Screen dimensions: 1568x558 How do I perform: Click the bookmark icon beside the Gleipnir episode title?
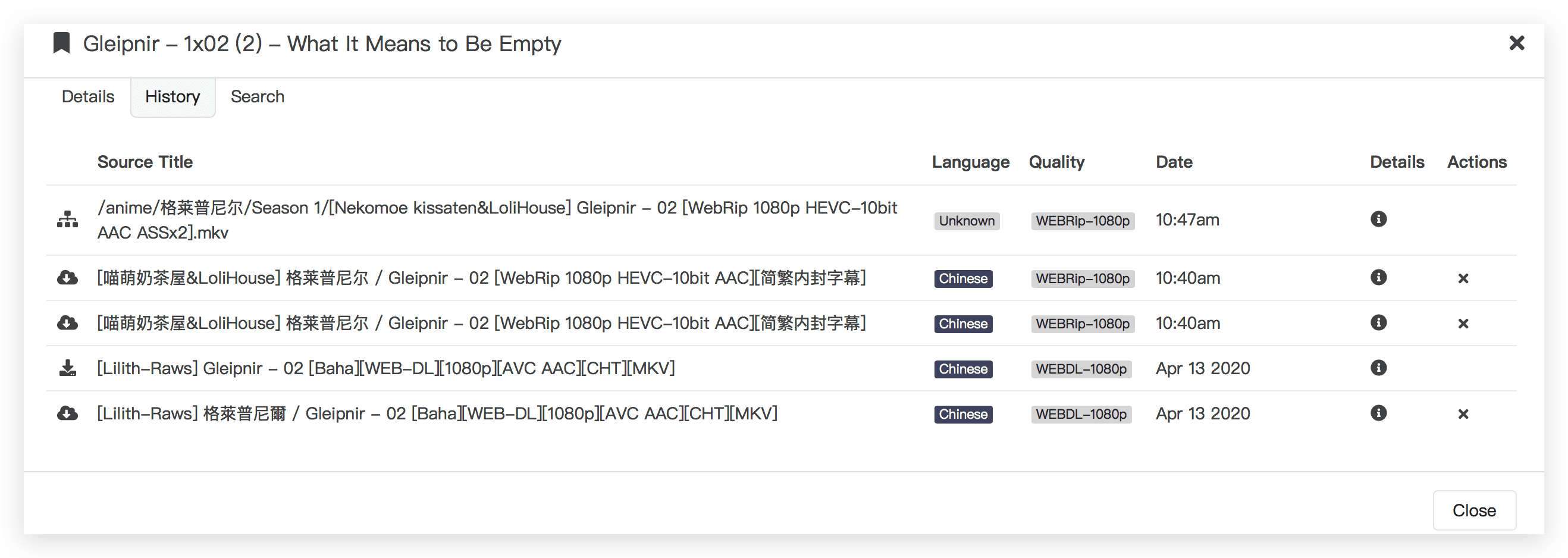click(61, 43)
